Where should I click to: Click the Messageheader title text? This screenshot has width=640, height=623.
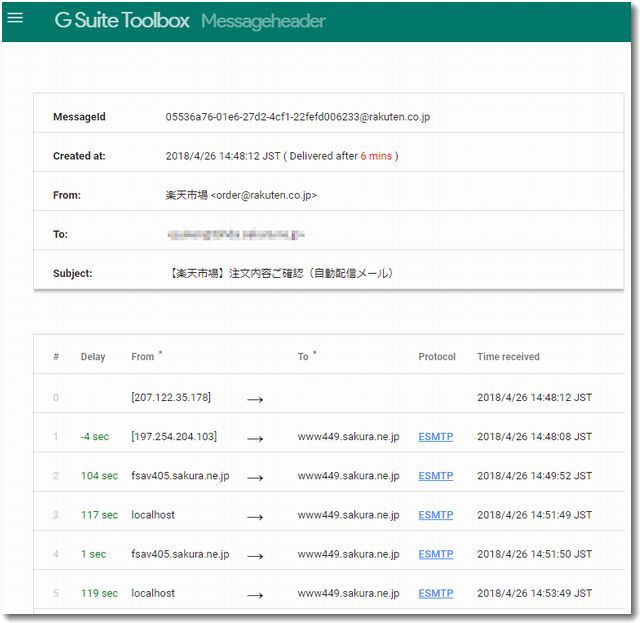click(x=263, y=21)
